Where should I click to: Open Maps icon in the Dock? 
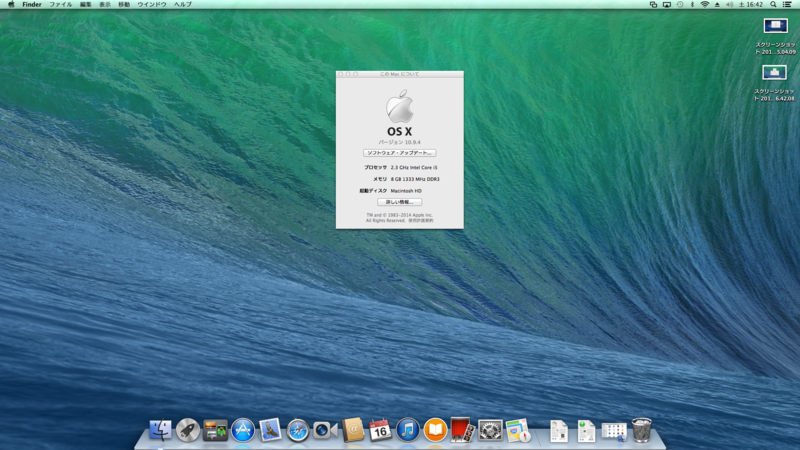tap(518, 430)
